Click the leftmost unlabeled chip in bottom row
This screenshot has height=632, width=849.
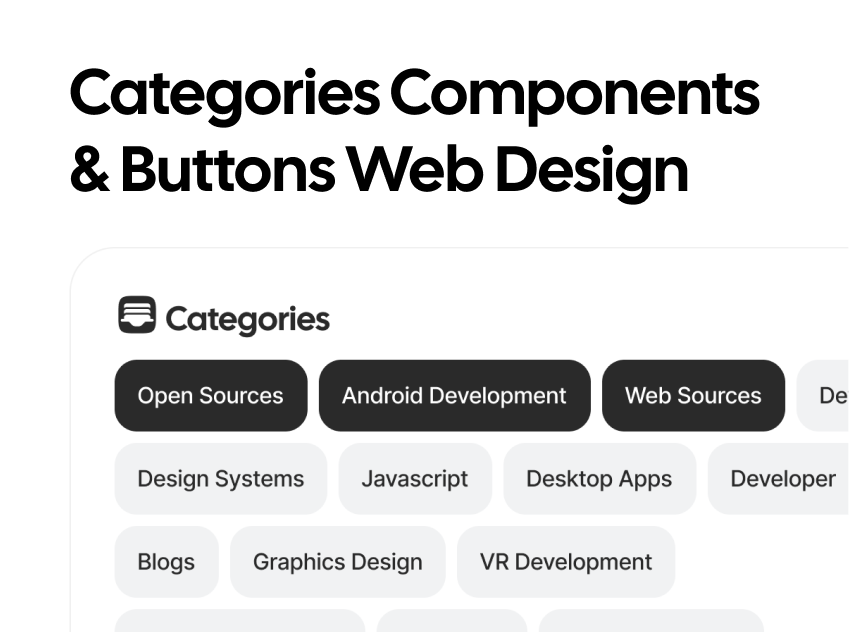(x=240, y=625)
